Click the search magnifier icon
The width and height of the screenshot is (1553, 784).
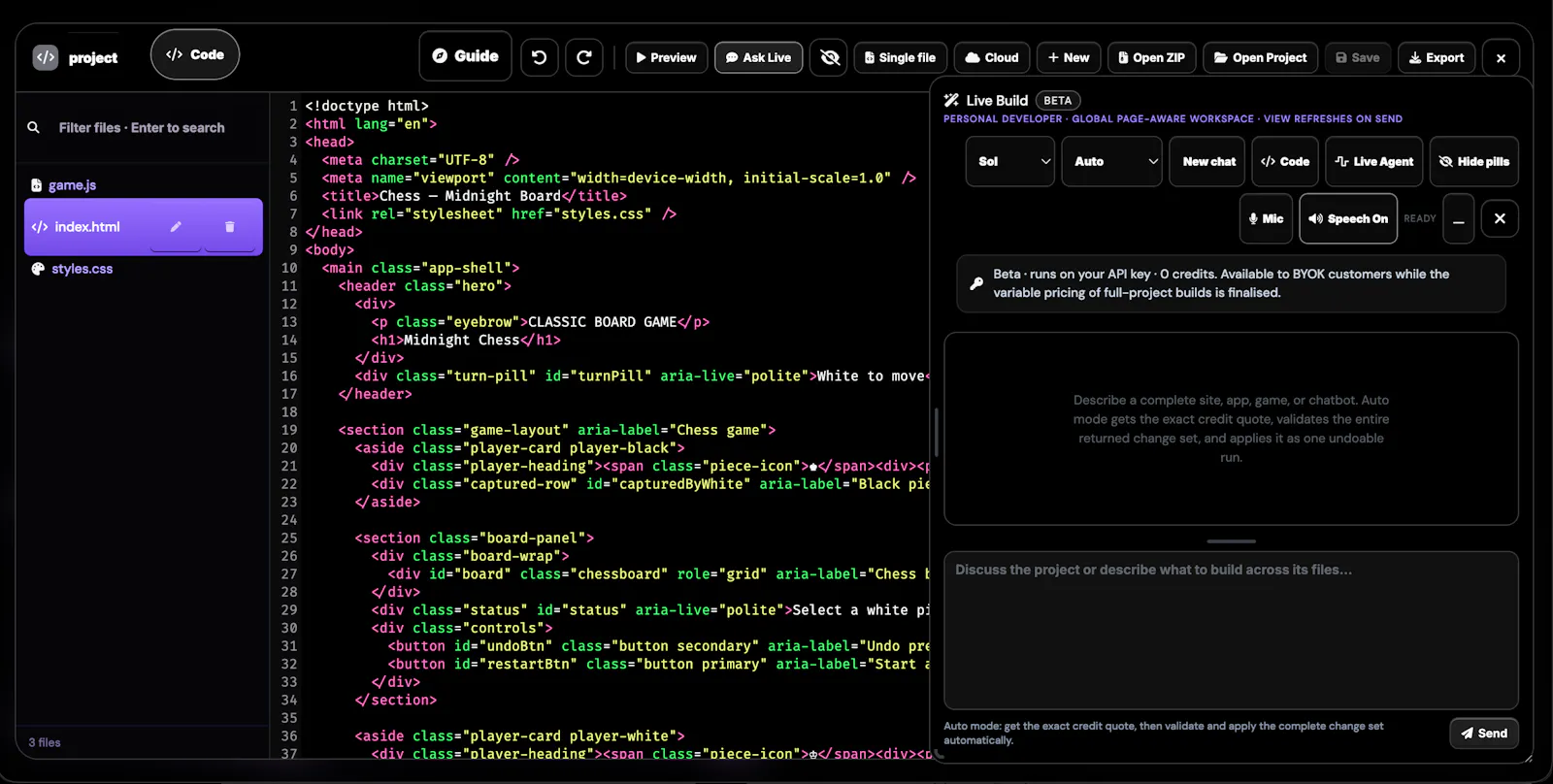pyautogui.click(x=34, y=127)
